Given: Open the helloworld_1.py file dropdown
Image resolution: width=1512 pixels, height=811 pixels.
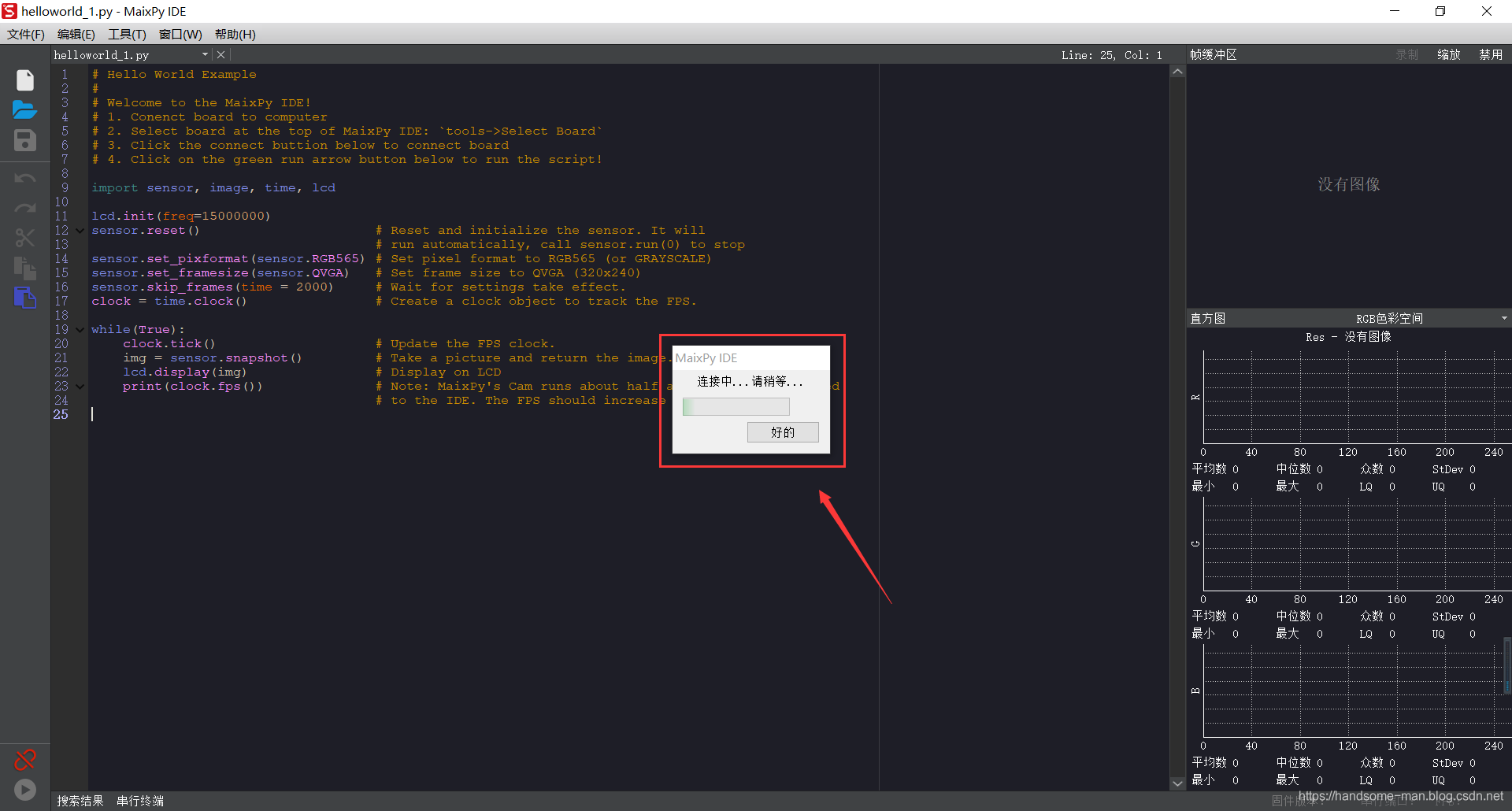Looking at the screenshot, I should [205, 54].
